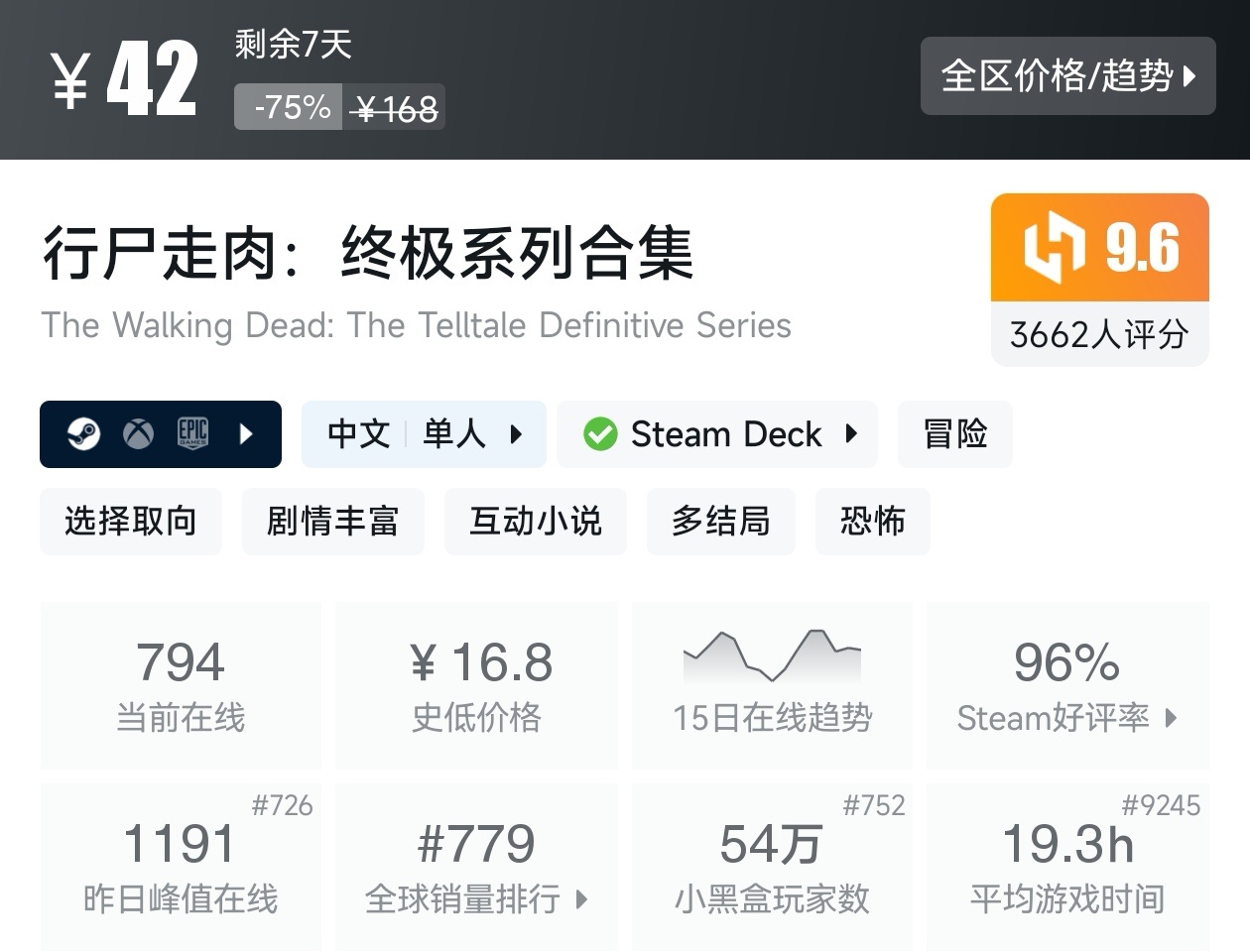Open the Steam好评率 review details arrow
Screen dimensions: 1250x952
click(1171, 718)
